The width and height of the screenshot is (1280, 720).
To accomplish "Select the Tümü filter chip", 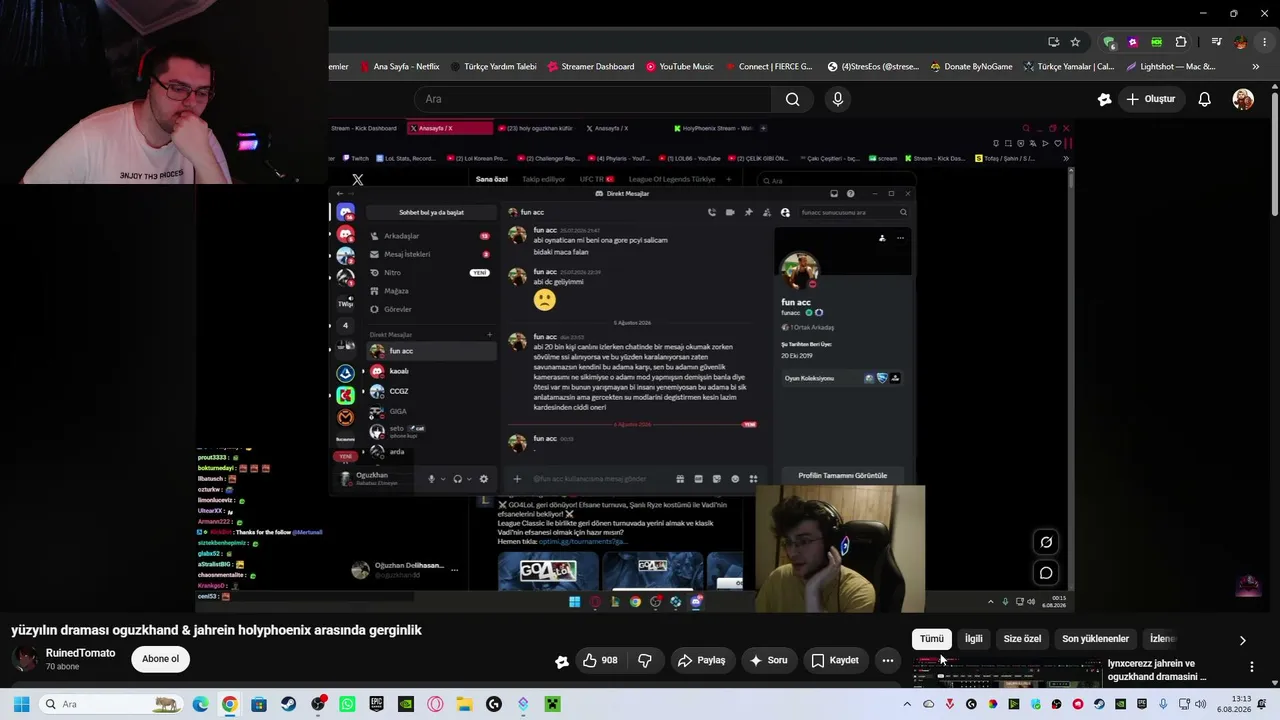I will tap(932, 639).
